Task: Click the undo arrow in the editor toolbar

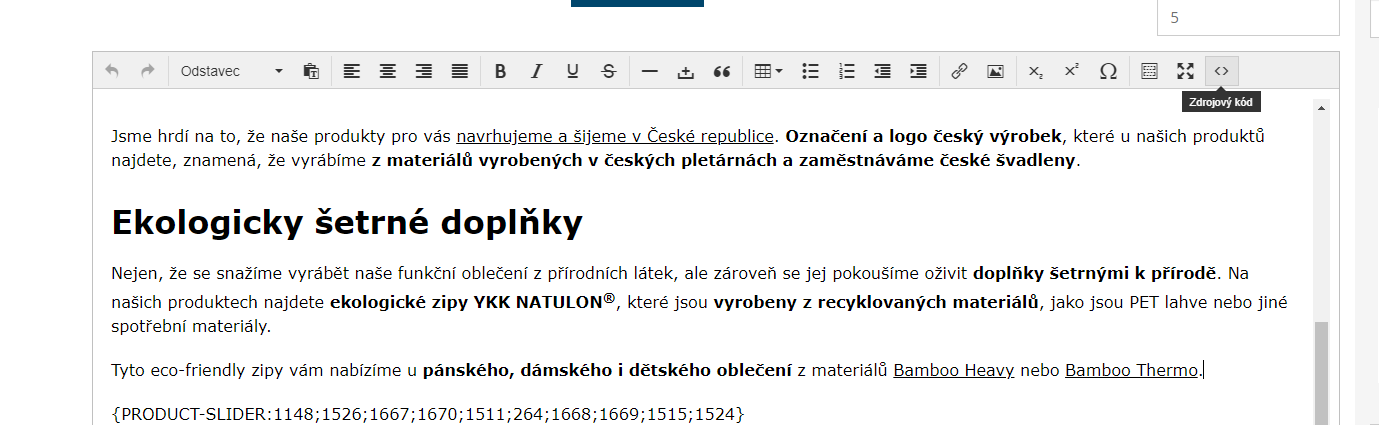Action: pyautogui.click(x=112, y=71)
